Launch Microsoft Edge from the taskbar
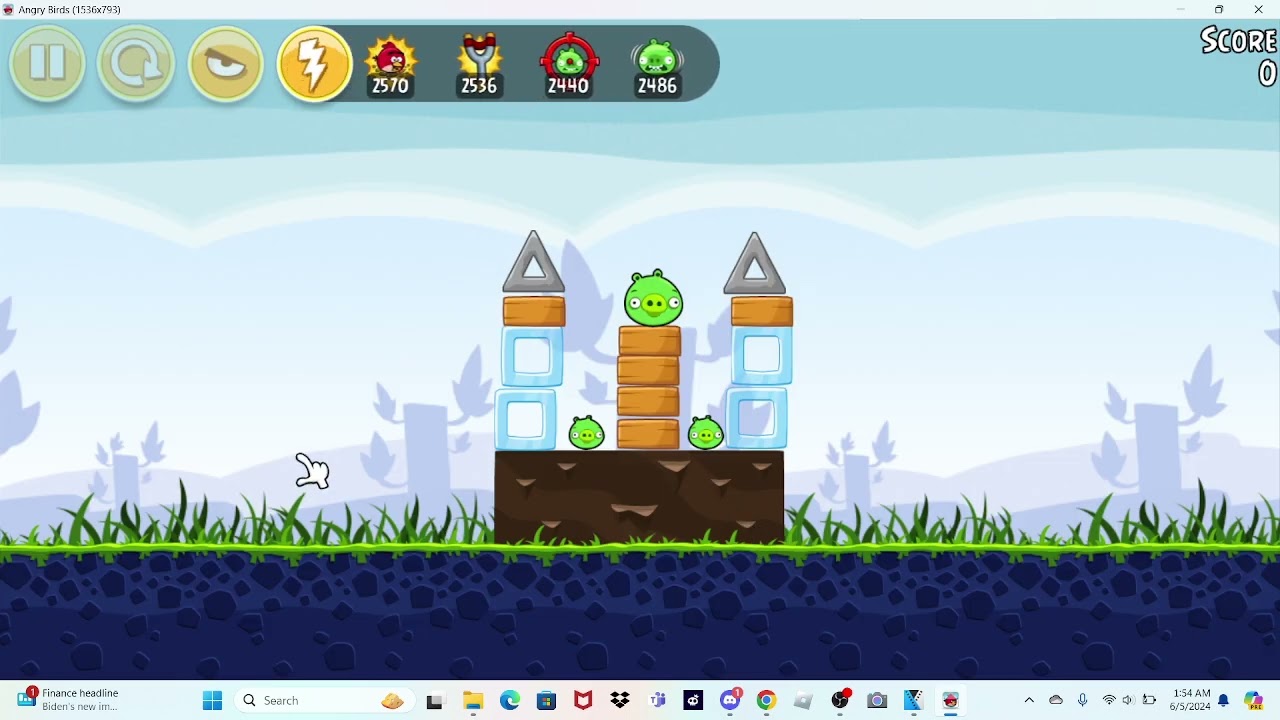Image resolution: width=1280 pixels, height=720 pixels. (510, 701)
